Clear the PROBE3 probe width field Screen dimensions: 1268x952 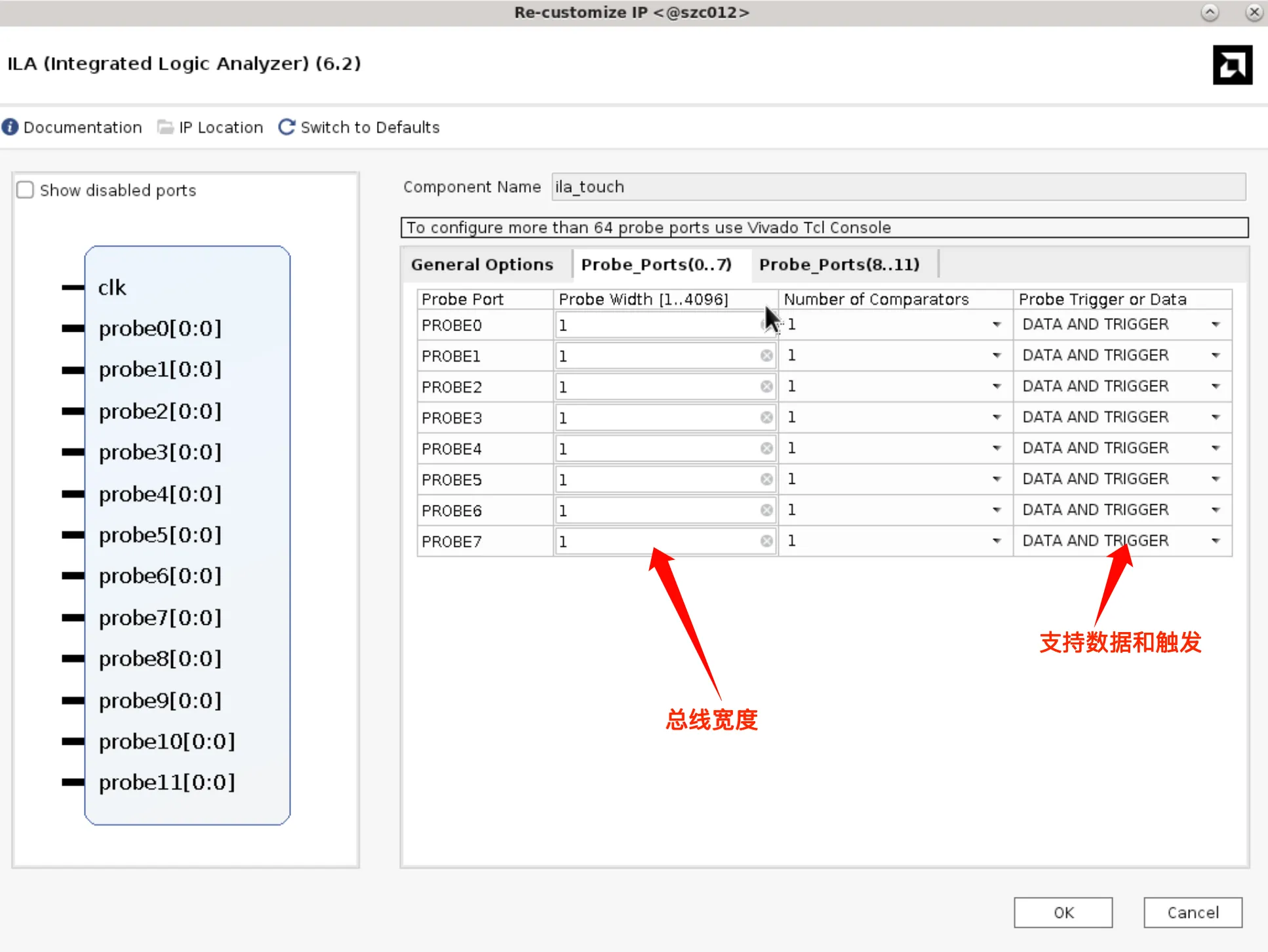(765, 418)
